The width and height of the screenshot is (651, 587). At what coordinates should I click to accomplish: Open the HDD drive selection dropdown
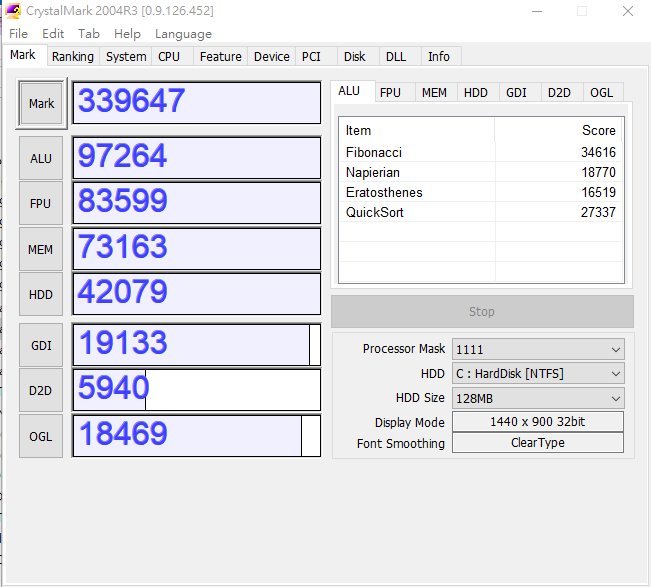click(537, 373)
